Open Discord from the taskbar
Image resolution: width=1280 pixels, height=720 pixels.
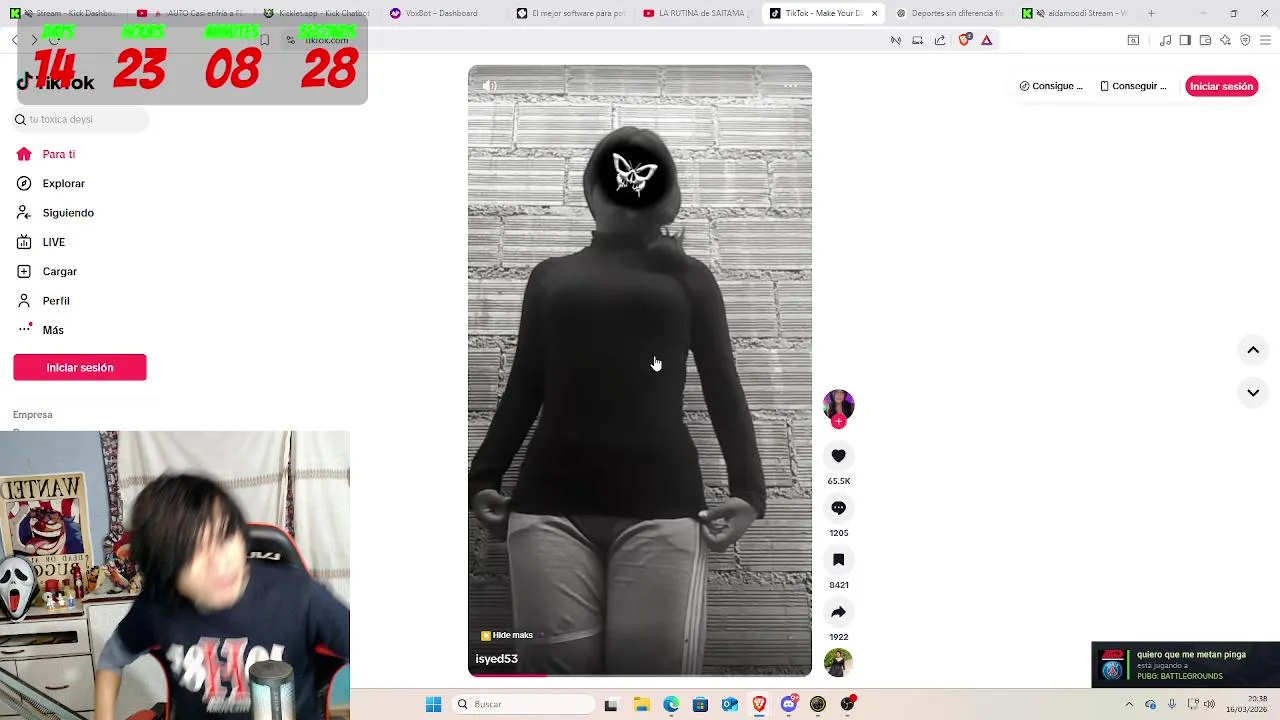789,704
